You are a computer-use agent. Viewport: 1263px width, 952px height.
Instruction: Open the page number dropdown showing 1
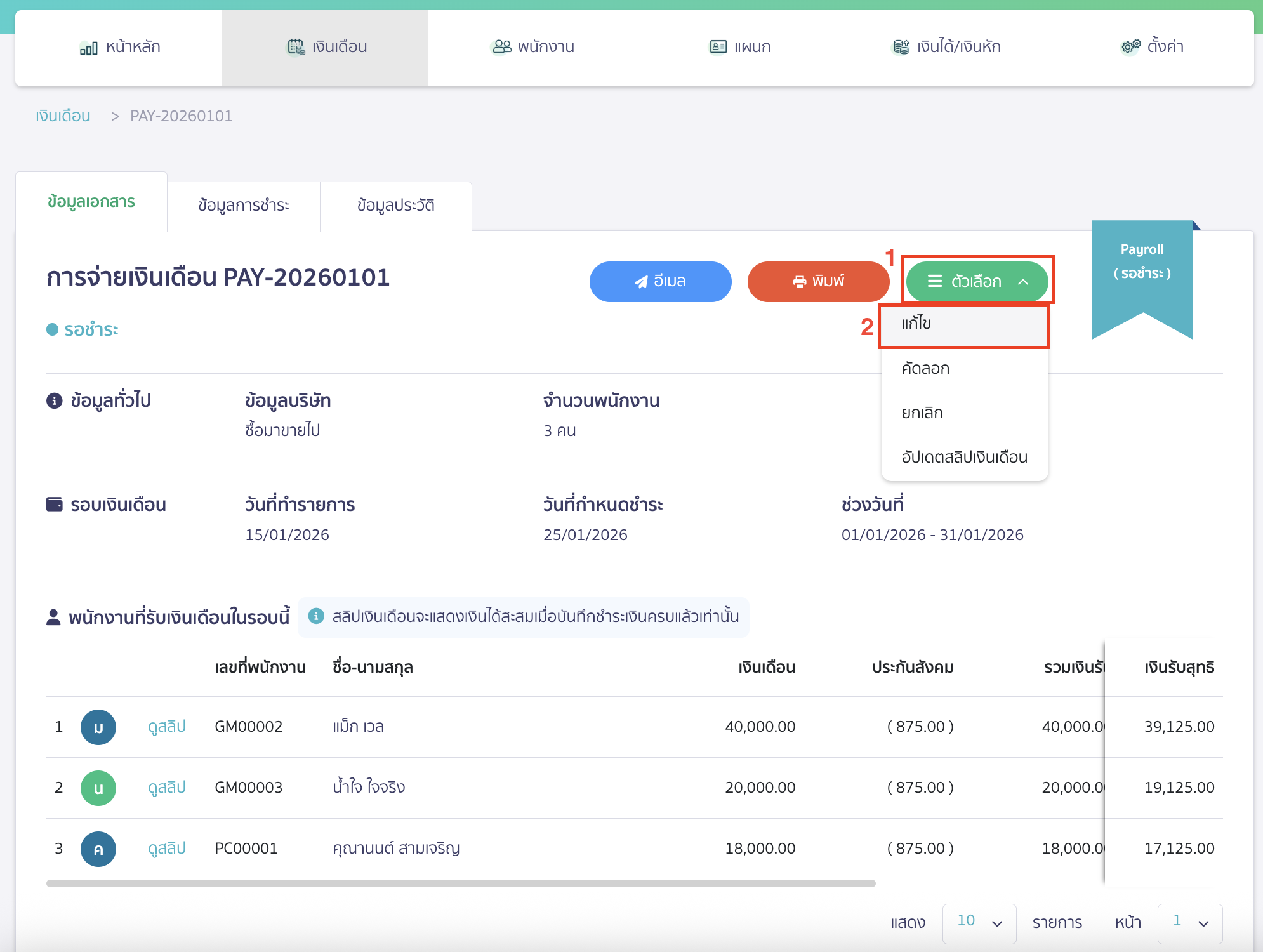tap(1189, 923)
